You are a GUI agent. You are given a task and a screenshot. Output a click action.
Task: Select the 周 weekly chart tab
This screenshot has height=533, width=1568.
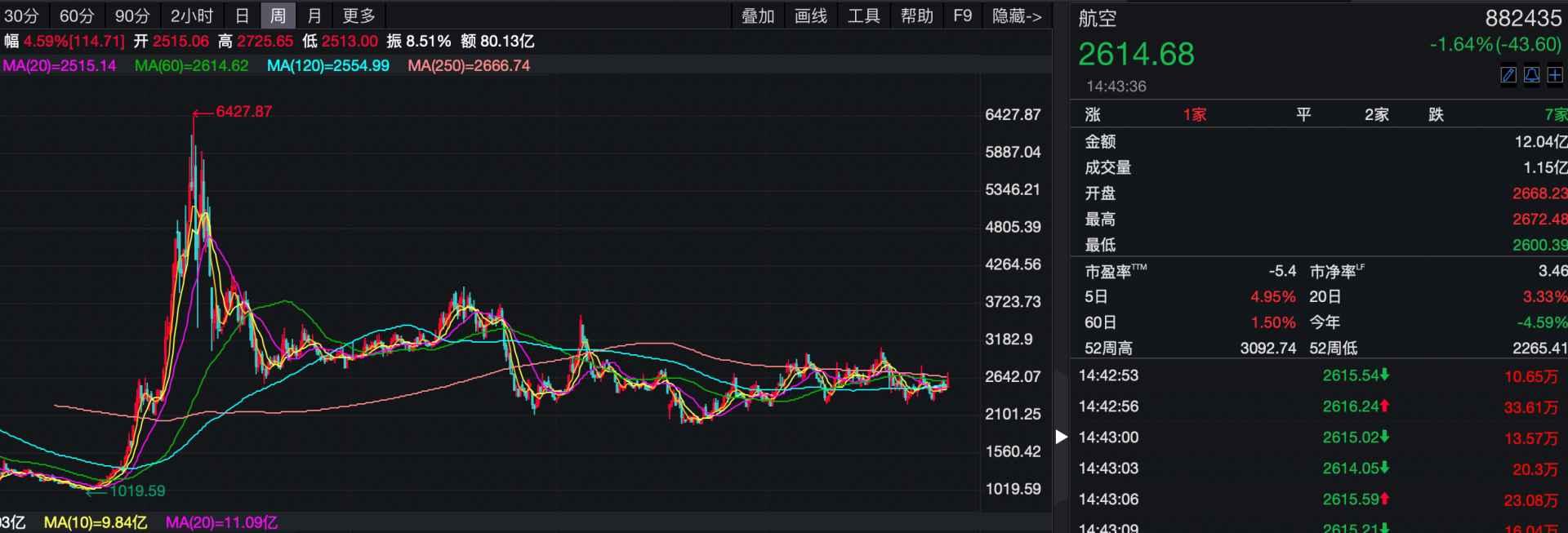click(x=278, y=16)
